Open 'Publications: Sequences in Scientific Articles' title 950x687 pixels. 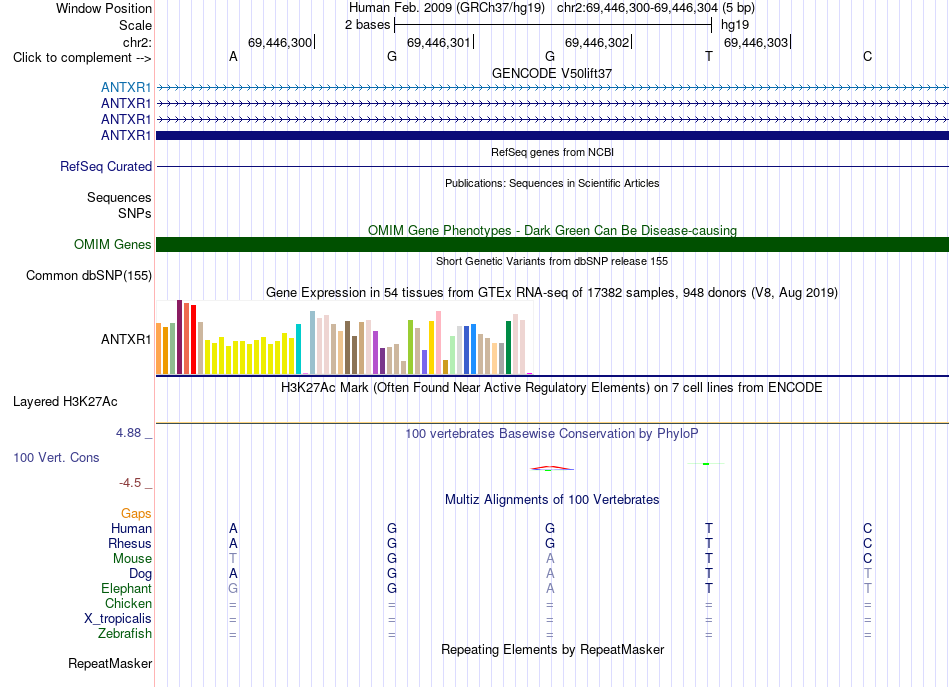tap(552, 183)
